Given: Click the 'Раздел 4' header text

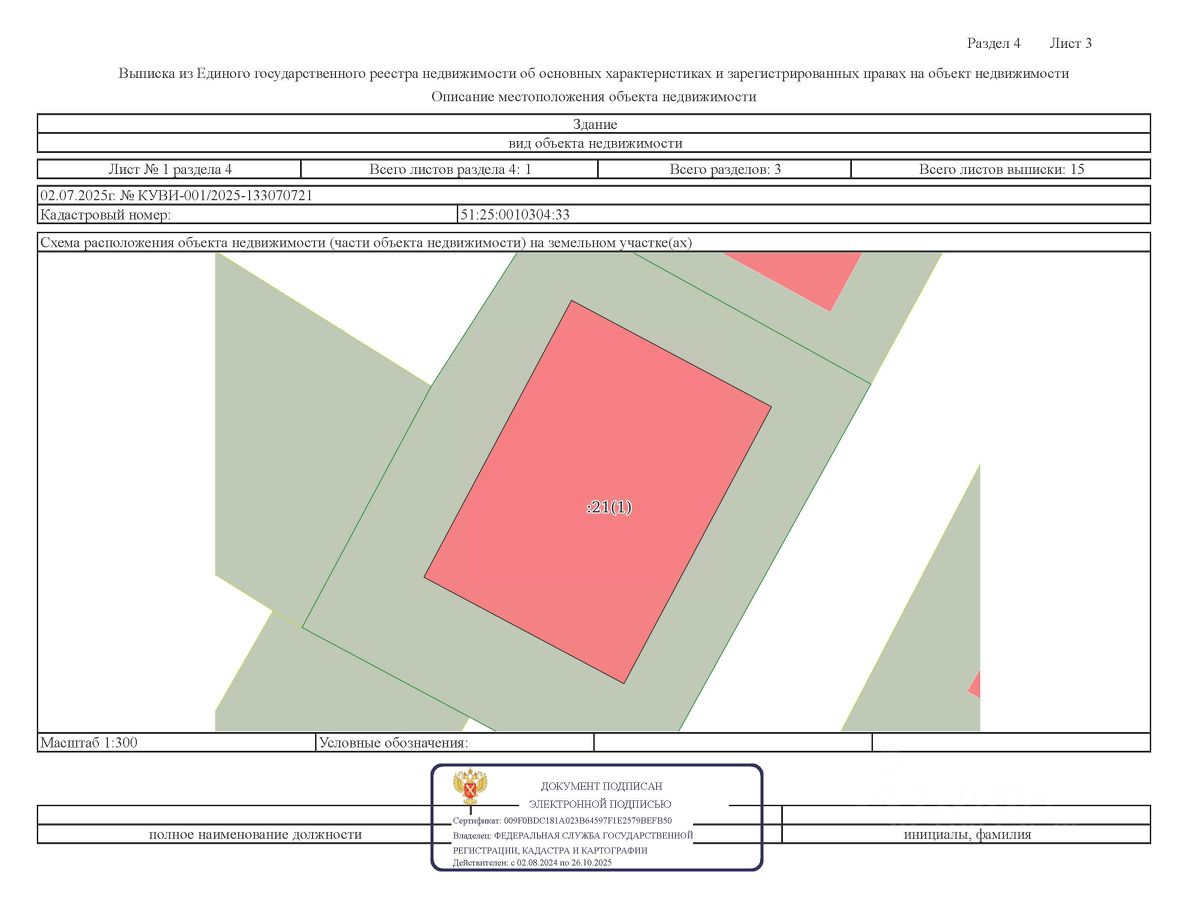Looking at the screenshot, I should (993, 43).
